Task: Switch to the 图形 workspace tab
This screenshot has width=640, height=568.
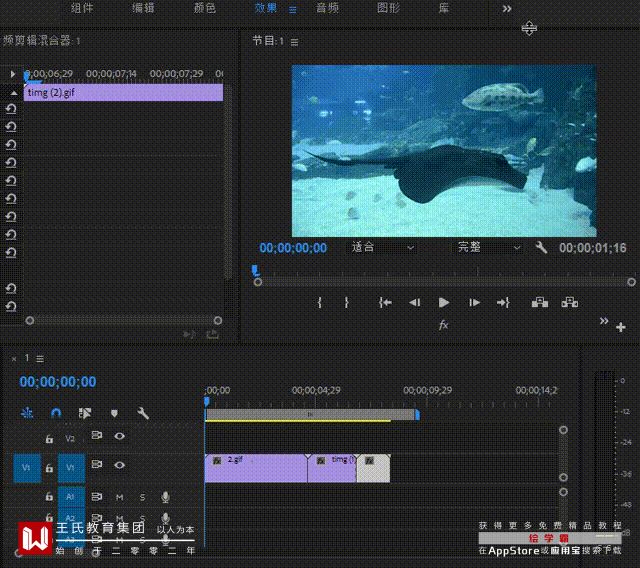Action: (389, 8)
